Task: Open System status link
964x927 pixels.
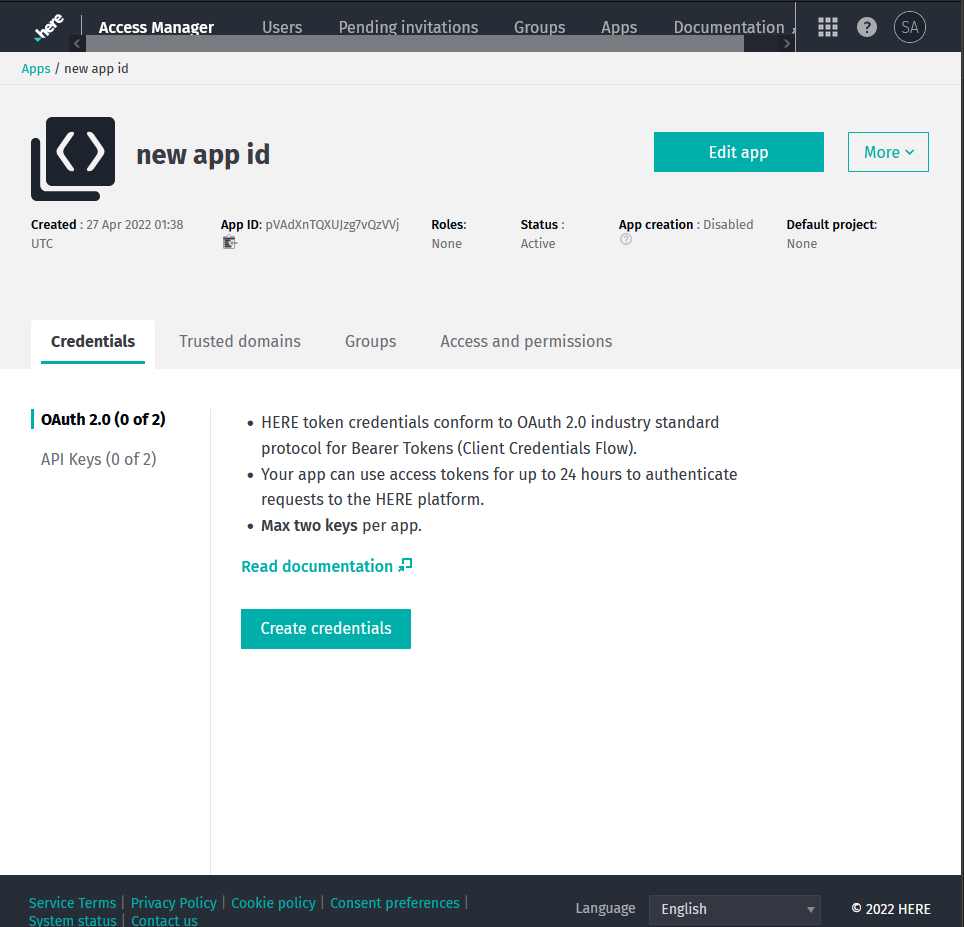Action: (x=73, y=920)
